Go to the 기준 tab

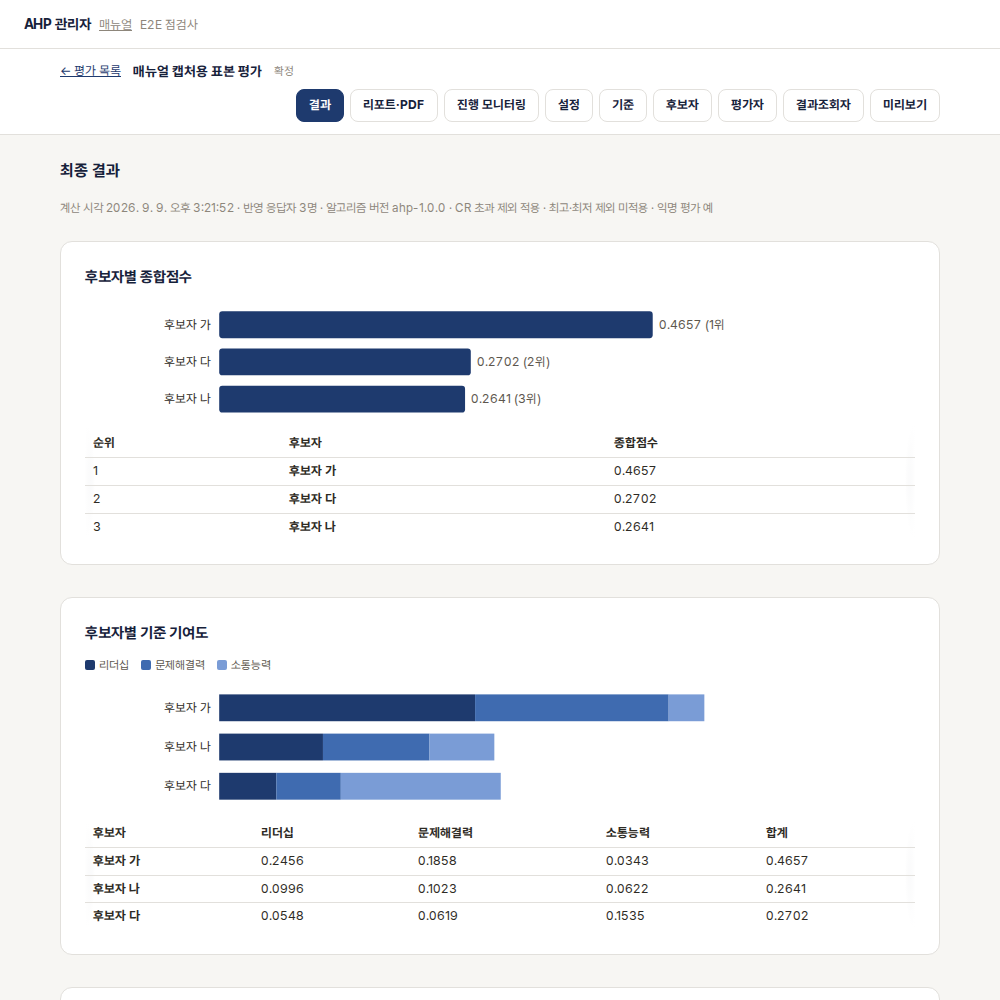(x=623, y=105)
